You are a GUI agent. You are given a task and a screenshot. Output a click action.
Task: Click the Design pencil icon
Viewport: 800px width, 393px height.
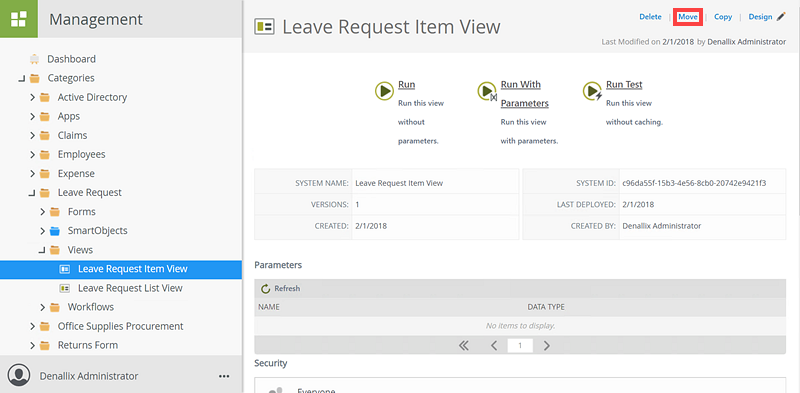(x=781, y=17)
